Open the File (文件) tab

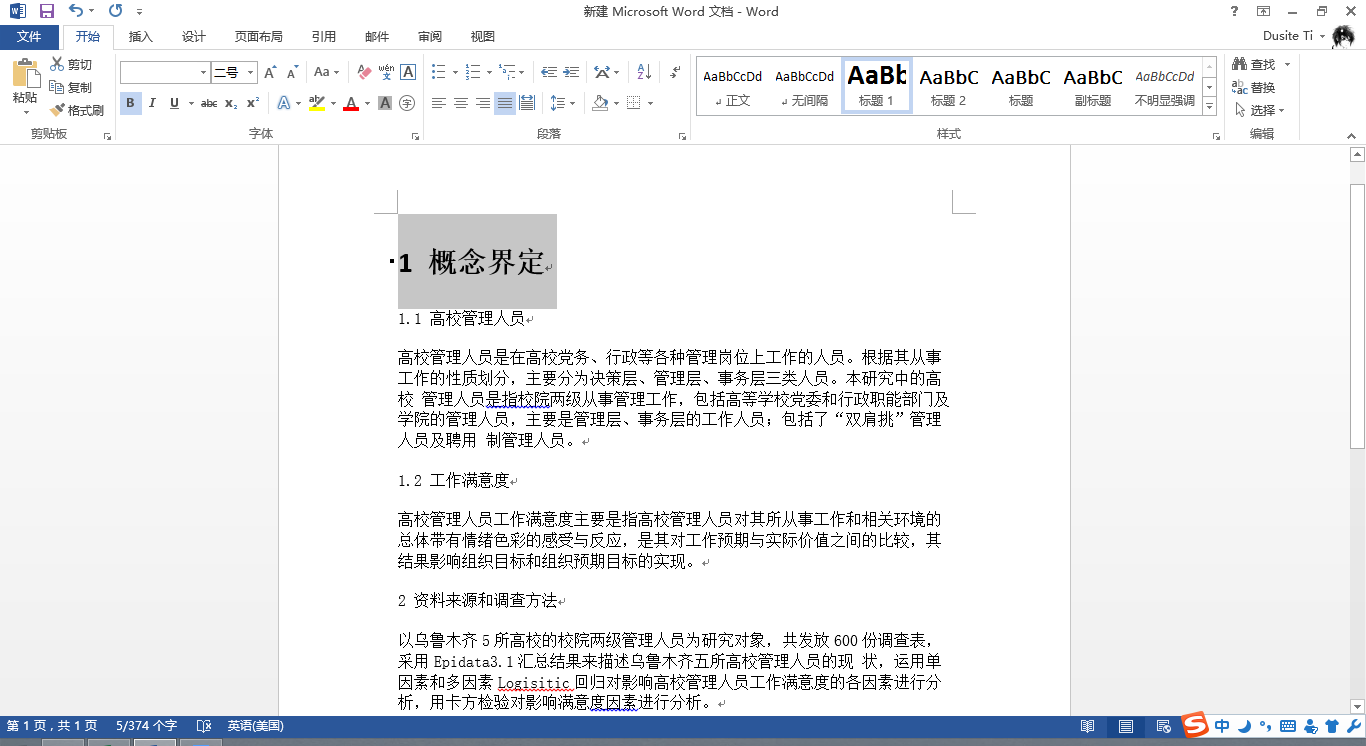pyautogui.click(x=29, y=37)
